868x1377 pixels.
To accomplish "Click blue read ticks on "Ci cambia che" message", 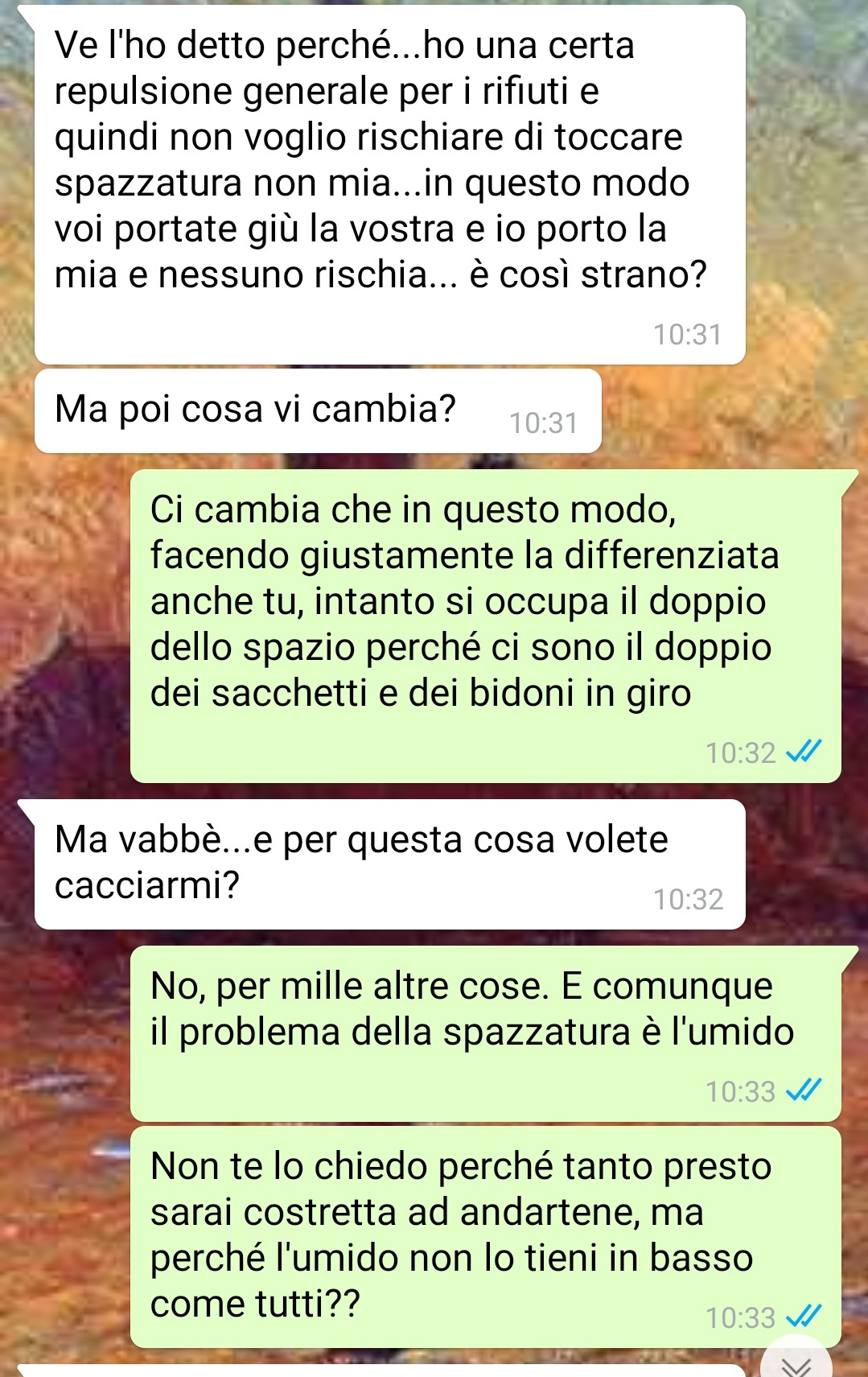I will click(x=804, y=752).
